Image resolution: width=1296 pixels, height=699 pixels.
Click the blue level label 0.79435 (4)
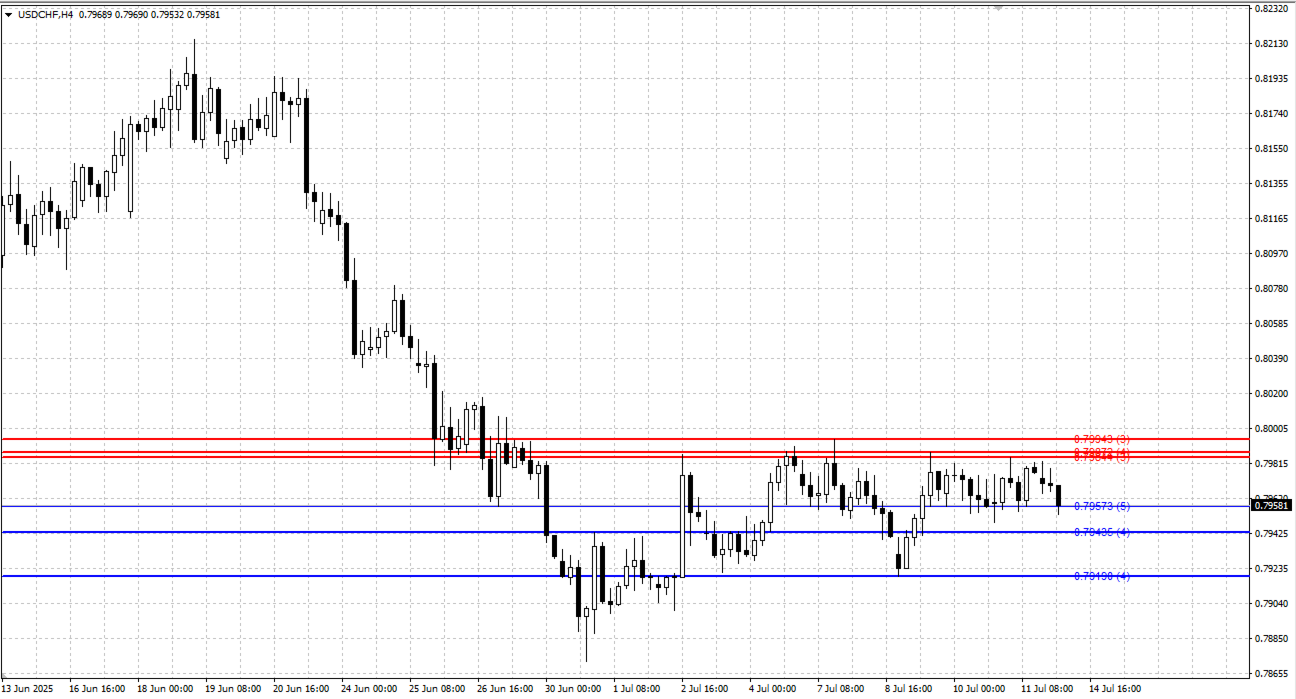[x=1101, y=532]
